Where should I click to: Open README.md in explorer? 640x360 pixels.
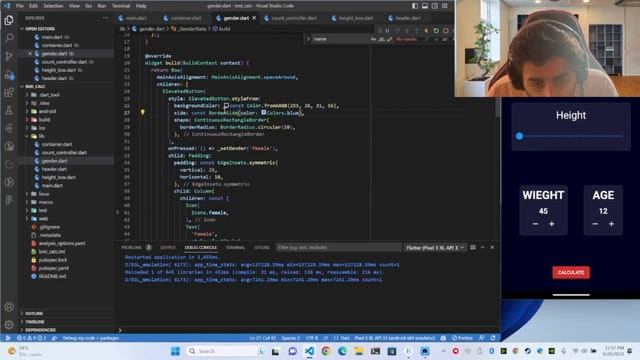[52, 276]
